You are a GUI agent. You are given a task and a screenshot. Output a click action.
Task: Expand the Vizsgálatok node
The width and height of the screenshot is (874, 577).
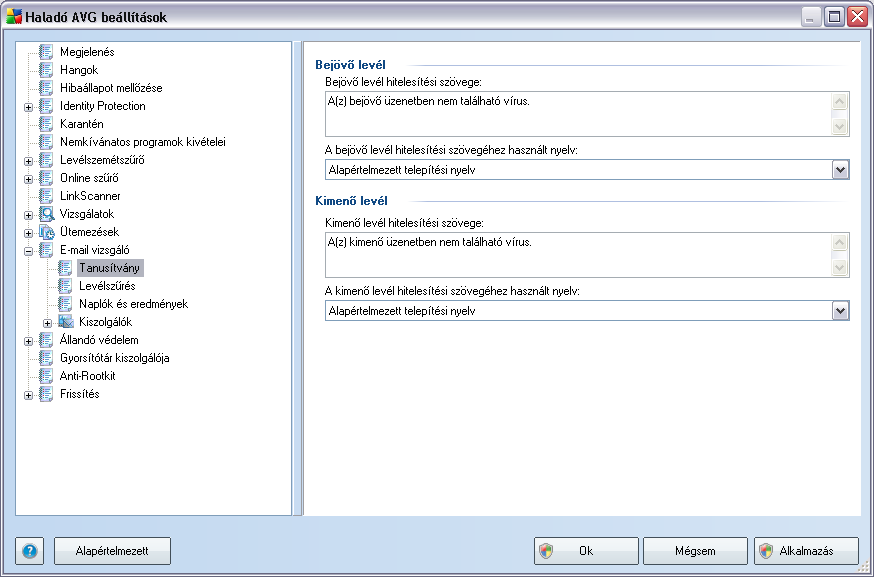pos(28,215)
